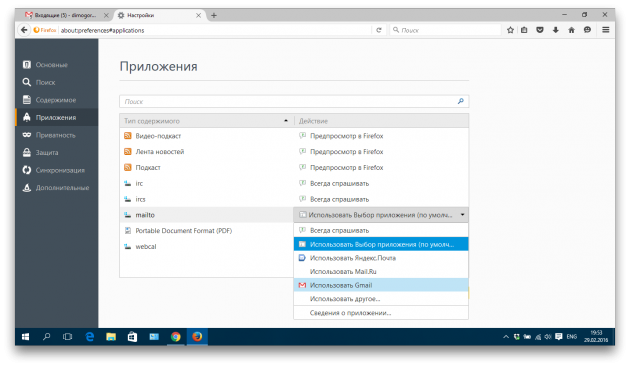The height and width of the screenshot is (367, 630).
Task: Open Windows Store from taskbar
Action: coord(132,337)
